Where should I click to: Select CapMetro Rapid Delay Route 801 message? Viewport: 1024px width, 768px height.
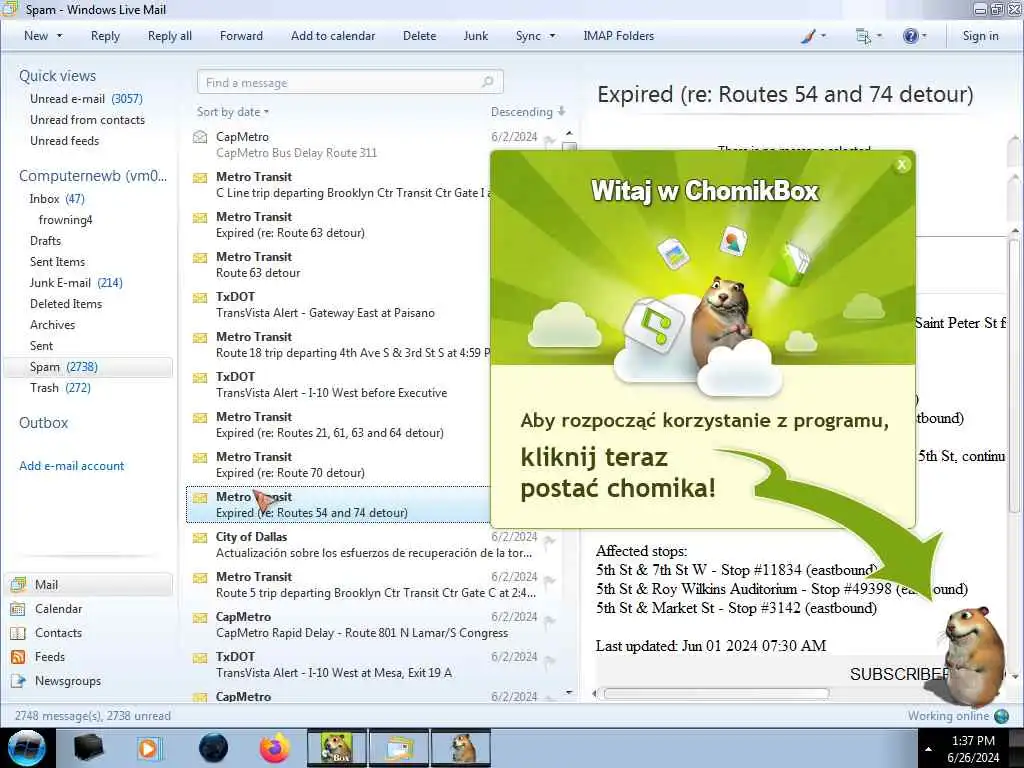click(x=372, y=624)
